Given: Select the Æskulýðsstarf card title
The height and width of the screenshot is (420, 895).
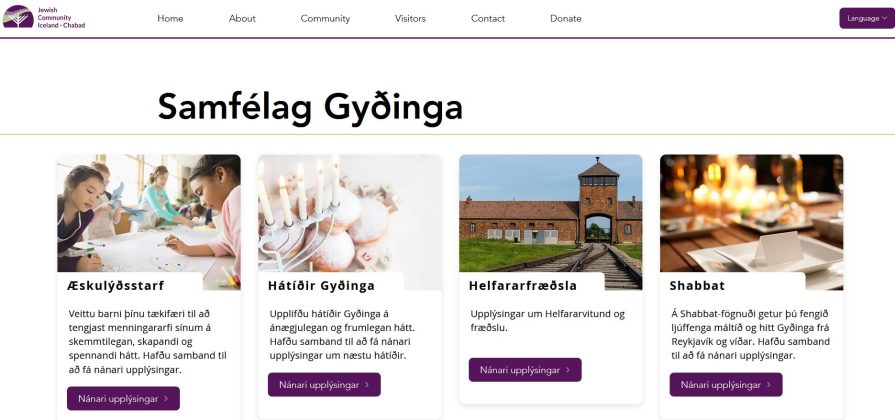Looking at the screenshot, I should [x=115, y=285].
